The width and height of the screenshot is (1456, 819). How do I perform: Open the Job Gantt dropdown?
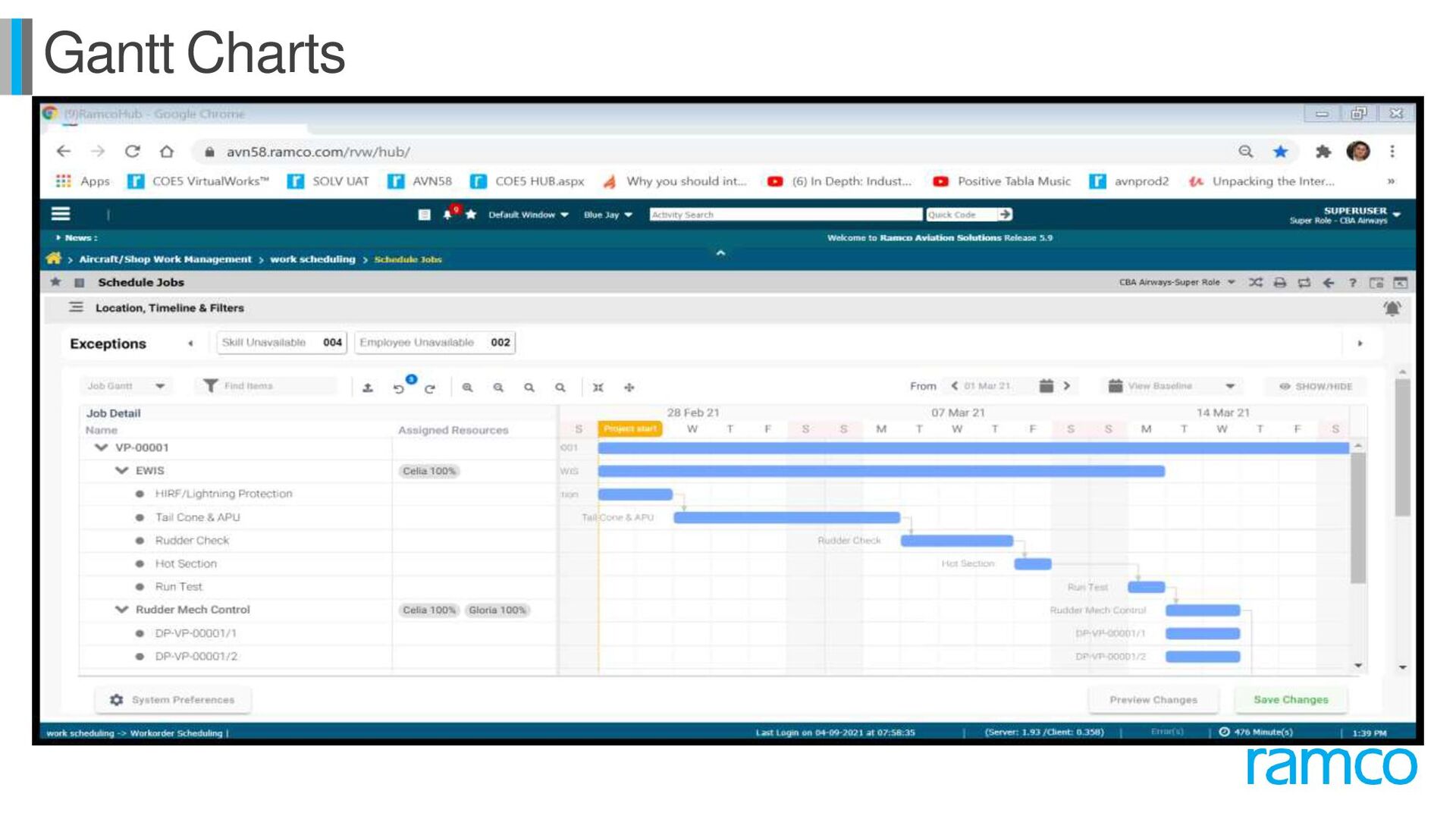tap(126, 386)
